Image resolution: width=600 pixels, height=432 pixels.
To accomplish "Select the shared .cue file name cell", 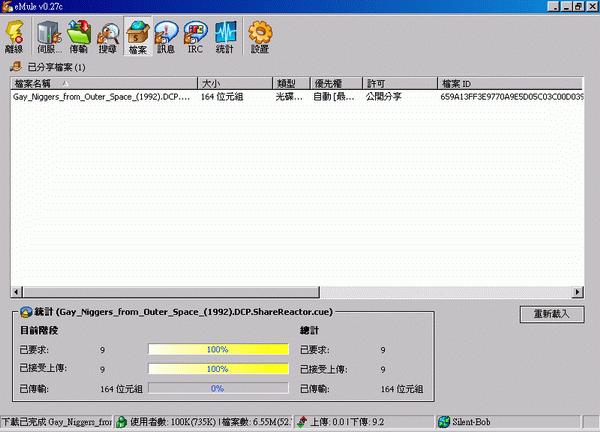I will (101, 97).
